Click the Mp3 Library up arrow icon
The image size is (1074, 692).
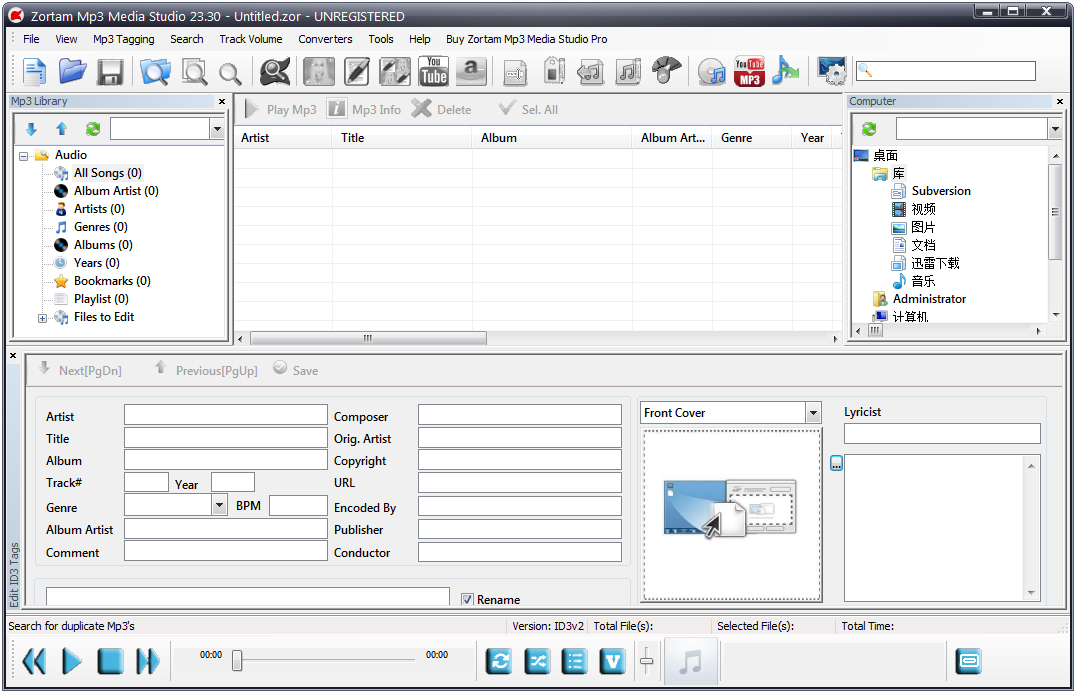[62, 129]
